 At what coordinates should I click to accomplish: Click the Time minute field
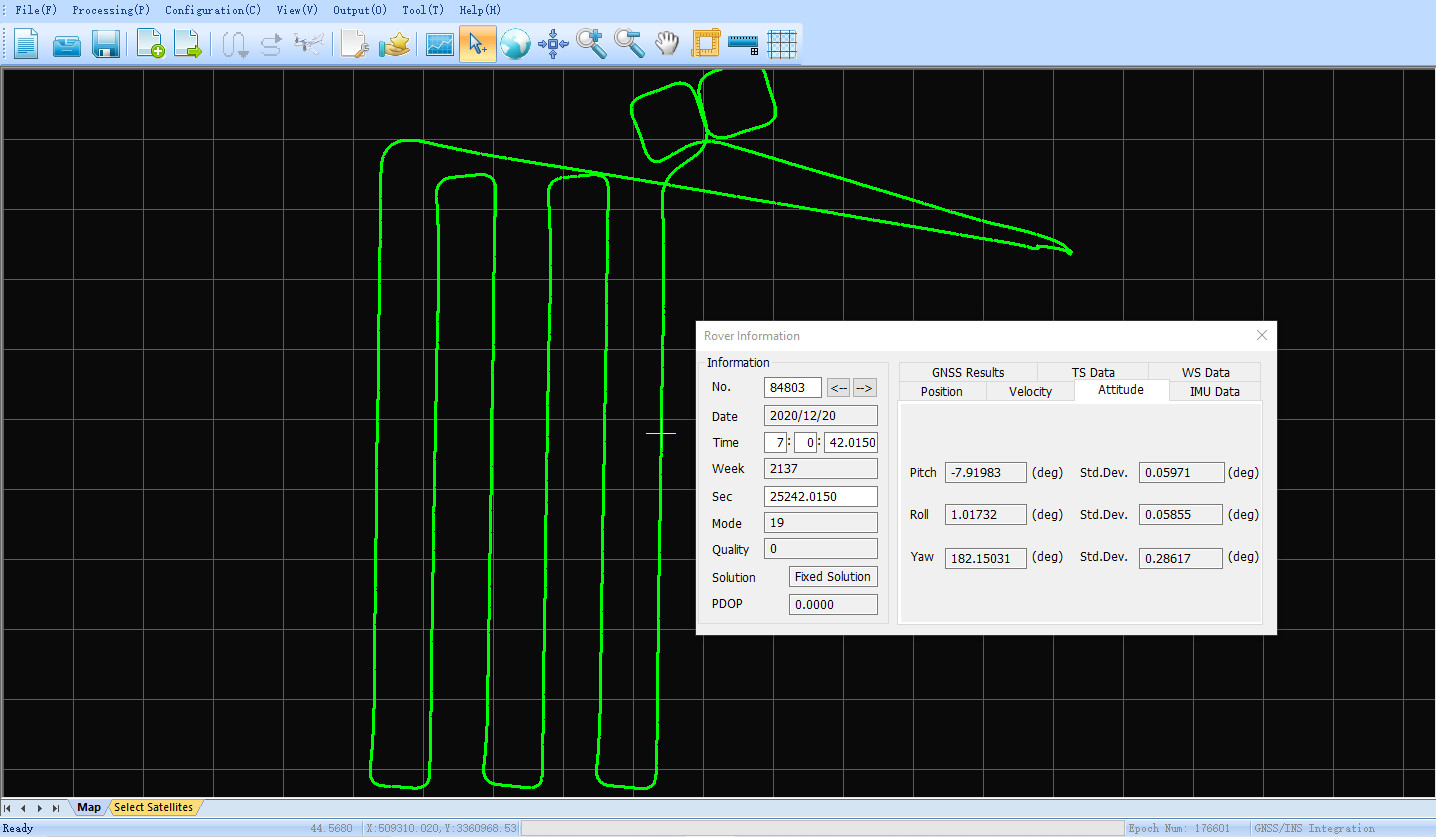[805, 443]
